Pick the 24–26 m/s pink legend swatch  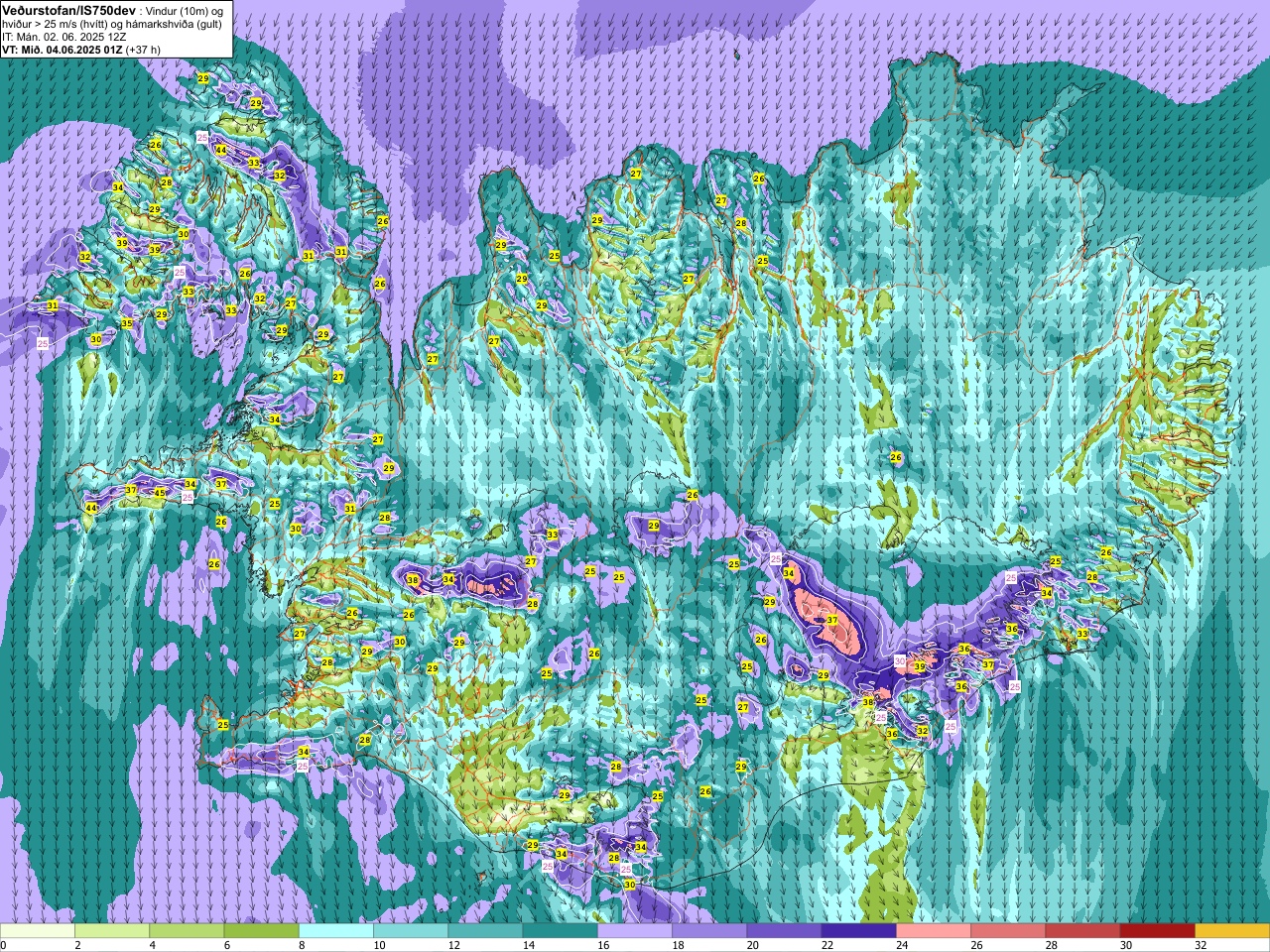pos(934,931)
